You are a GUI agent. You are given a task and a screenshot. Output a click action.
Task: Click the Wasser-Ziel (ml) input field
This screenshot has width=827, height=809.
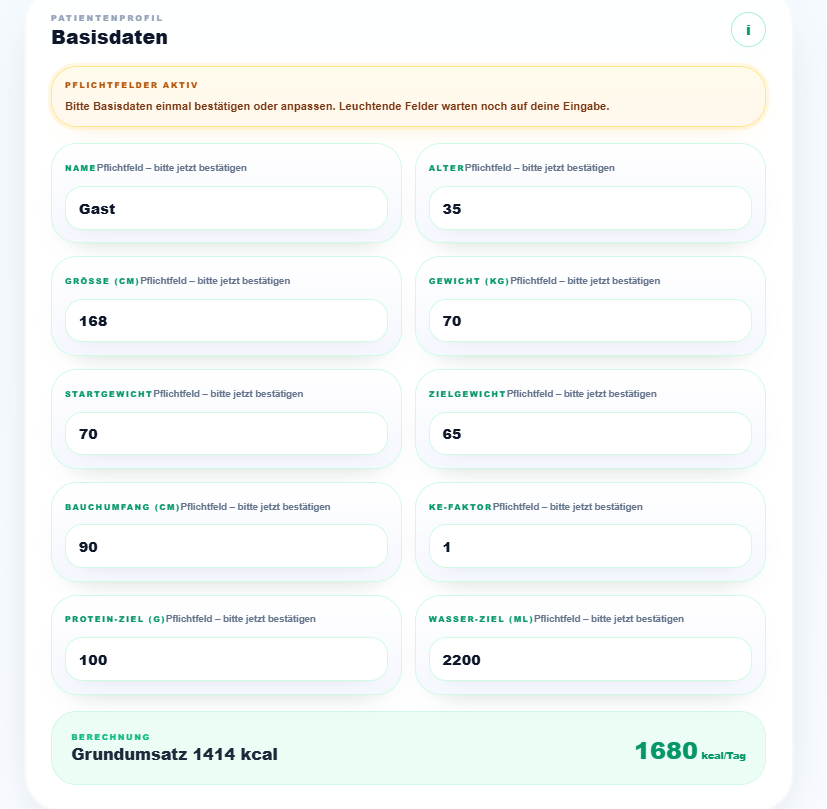tap(590, 659)
